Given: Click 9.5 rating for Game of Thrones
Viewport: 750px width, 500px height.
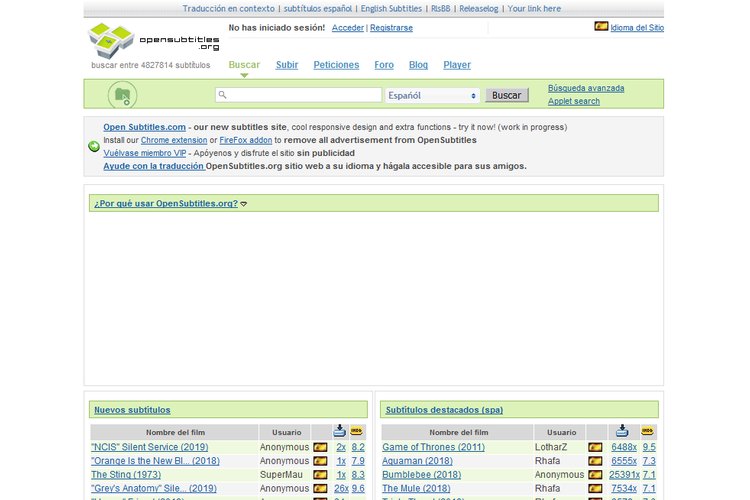Looking at the screenshot, I should (x=649, y=447).
